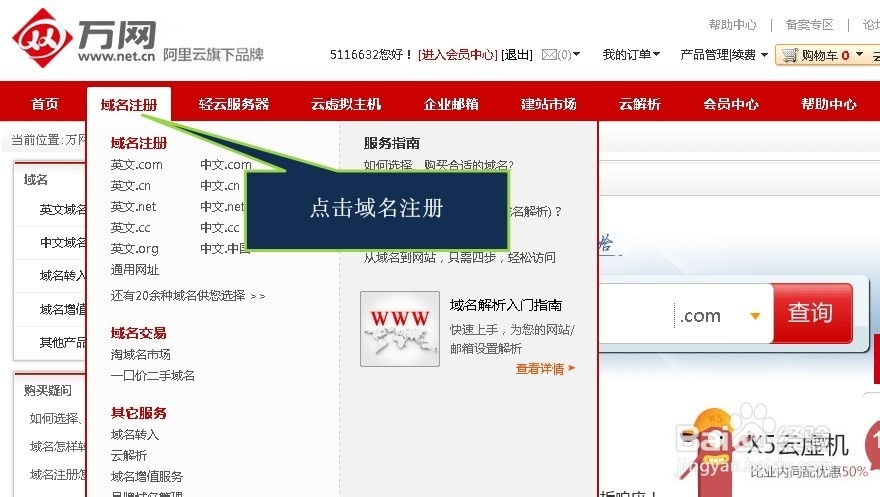This screenshot has height=497, width=880.
Task: Select 英文.cc in the menu
Action: (x=130, y=228)
